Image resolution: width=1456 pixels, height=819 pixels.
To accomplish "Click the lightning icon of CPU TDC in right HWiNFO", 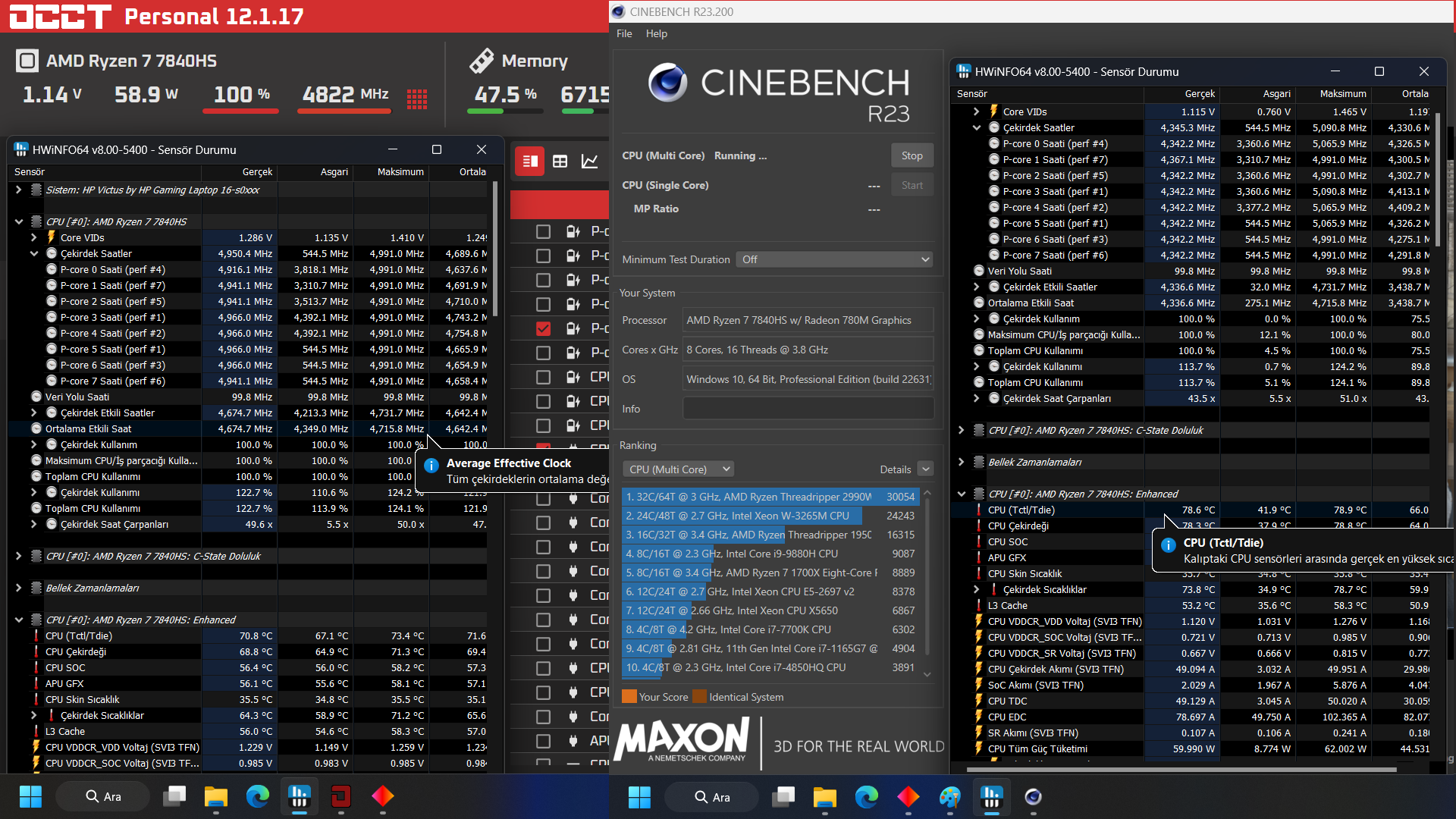I will point(979,701).
